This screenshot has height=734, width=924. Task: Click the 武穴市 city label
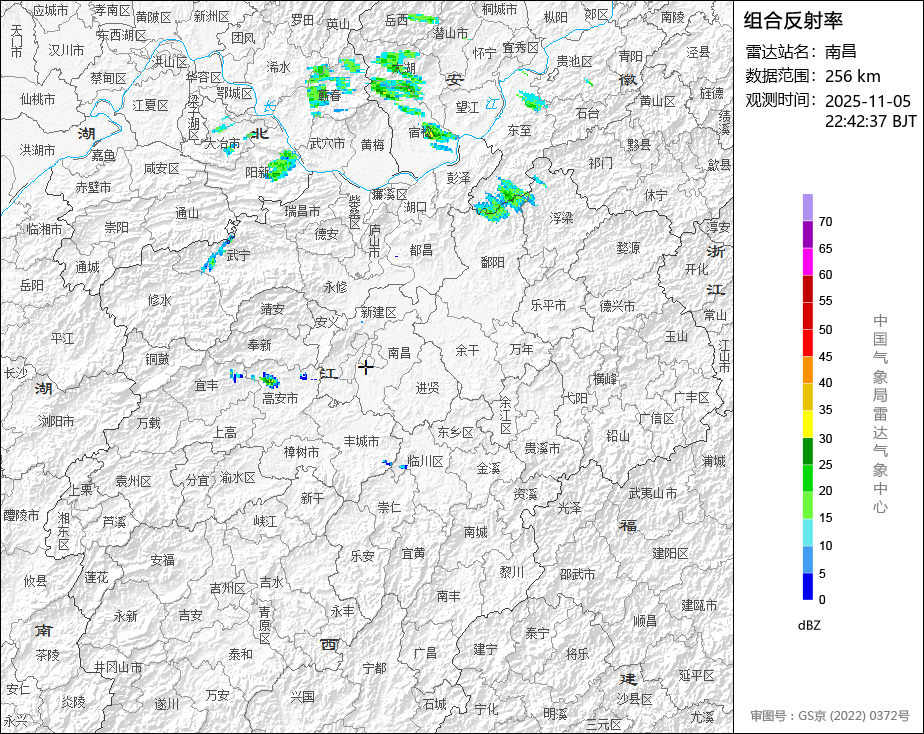pyautogui.click(x=327, y=143)
